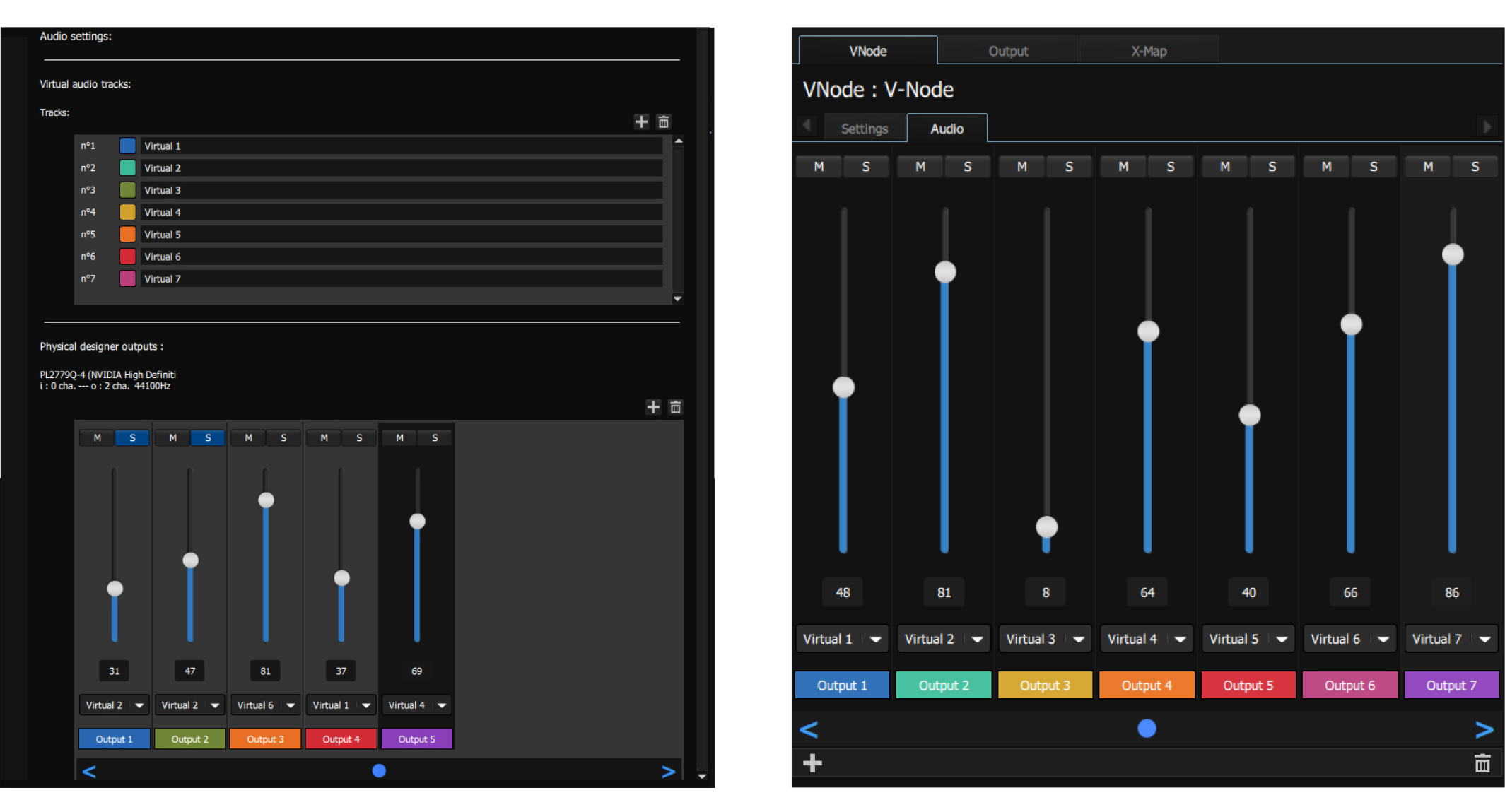Select the Virtual 3 track name field
Screen dimensions: 1505x812
[x=402, y=190]
